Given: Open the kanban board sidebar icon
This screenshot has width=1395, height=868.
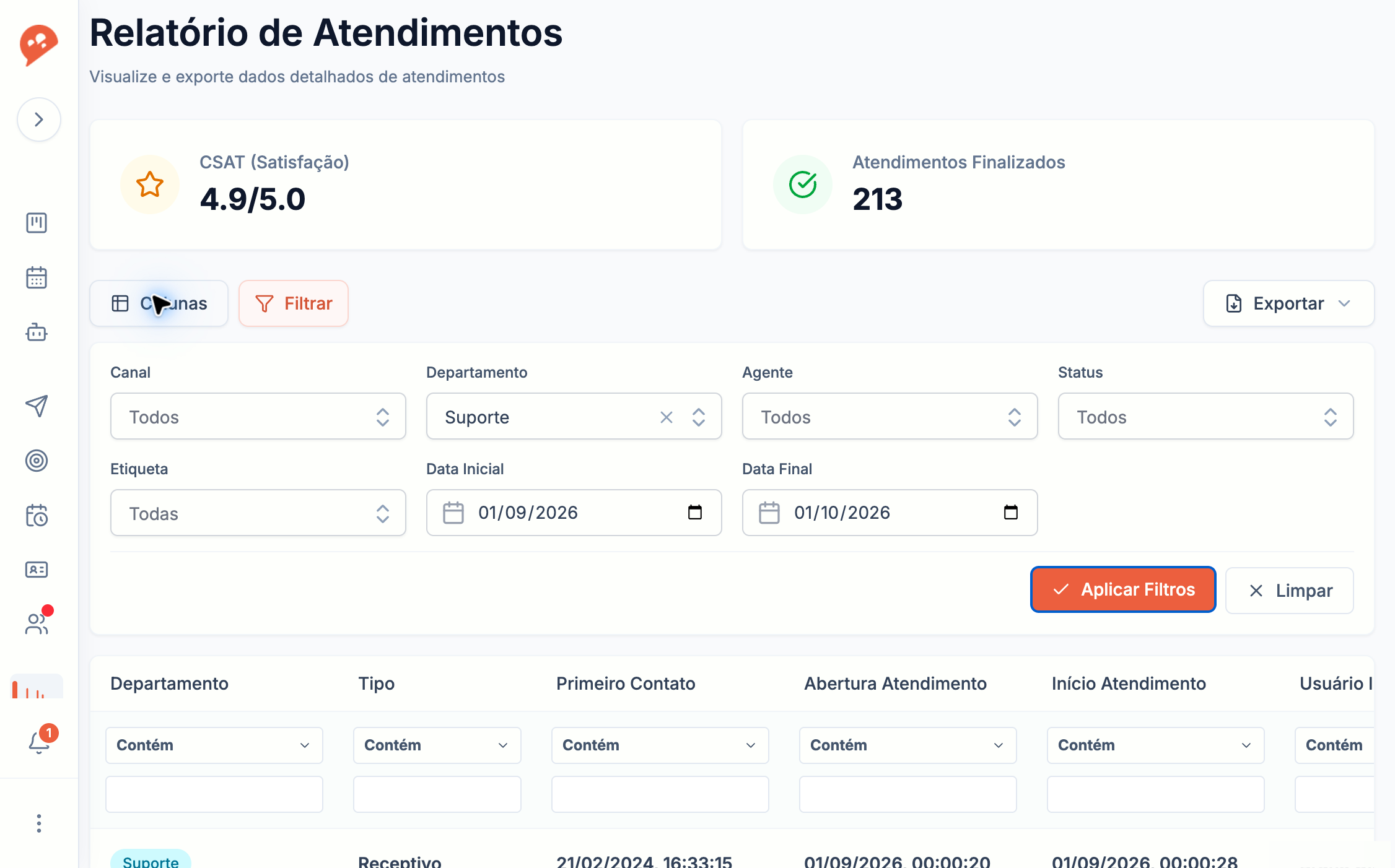Looking at the screenshot, I should [x=37, y=223].
